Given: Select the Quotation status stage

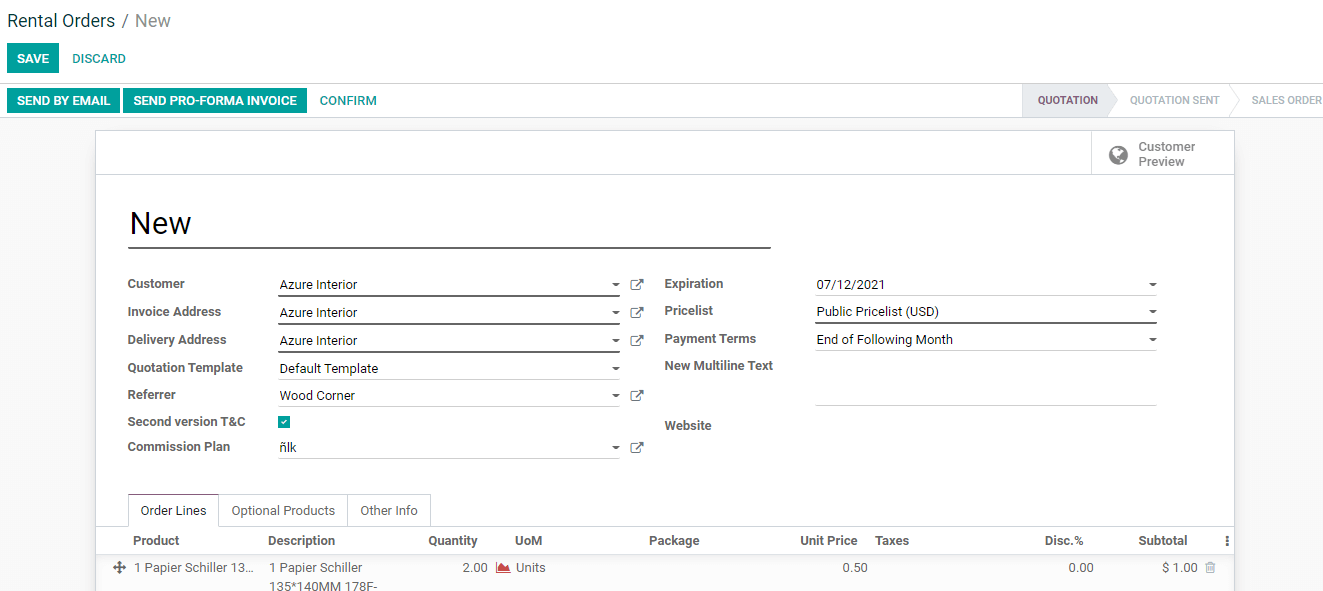Looking at the screenshot, I should coord(1067,100).
